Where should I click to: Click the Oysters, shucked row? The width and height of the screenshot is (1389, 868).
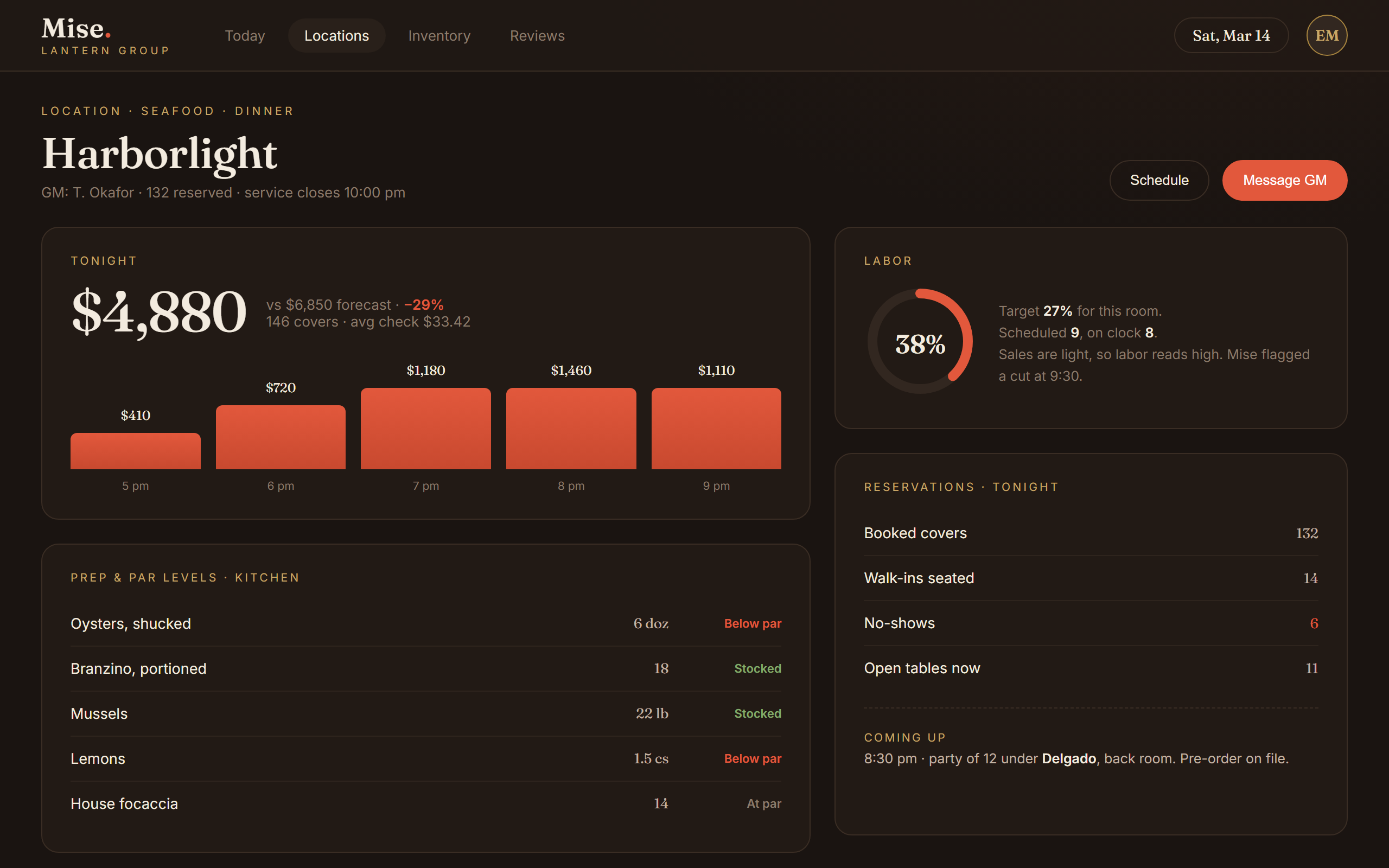pyautogui.click(x=426, y=623)
